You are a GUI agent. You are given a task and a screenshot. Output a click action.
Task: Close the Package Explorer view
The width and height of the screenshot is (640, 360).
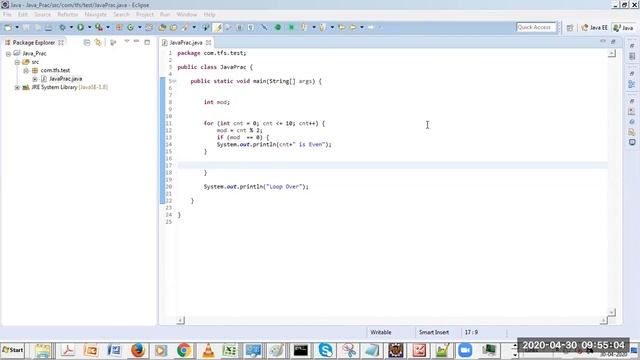pos(61,42)
